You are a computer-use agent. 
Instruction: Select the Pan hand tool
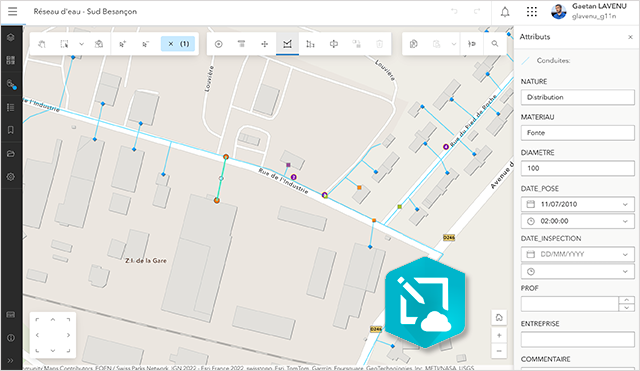pyautogui.click(x=42, y=44)
